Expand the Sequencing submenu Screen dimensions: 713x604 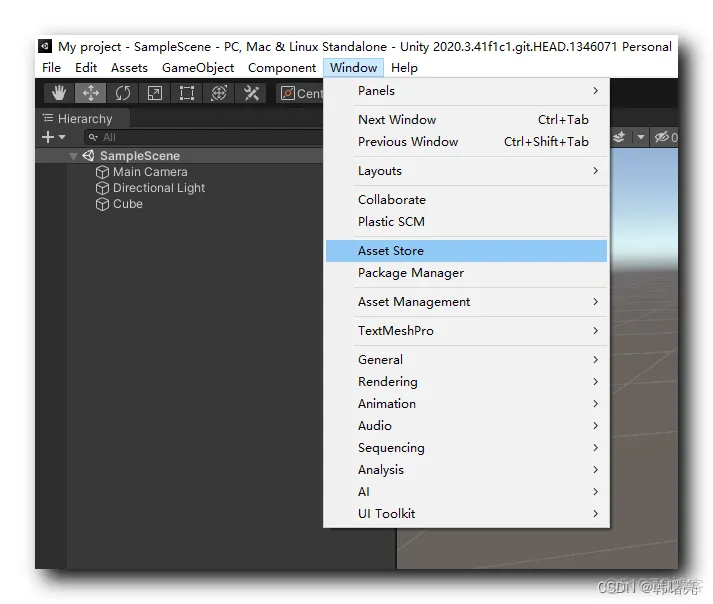click(467, 448)
